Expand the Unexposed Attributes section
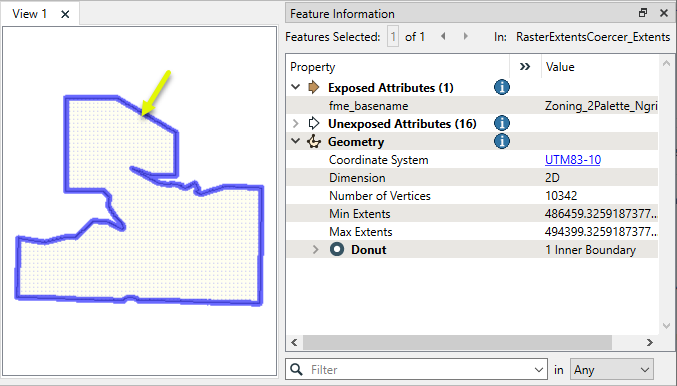The image size is (677, 386). click(x=296, y=123)
